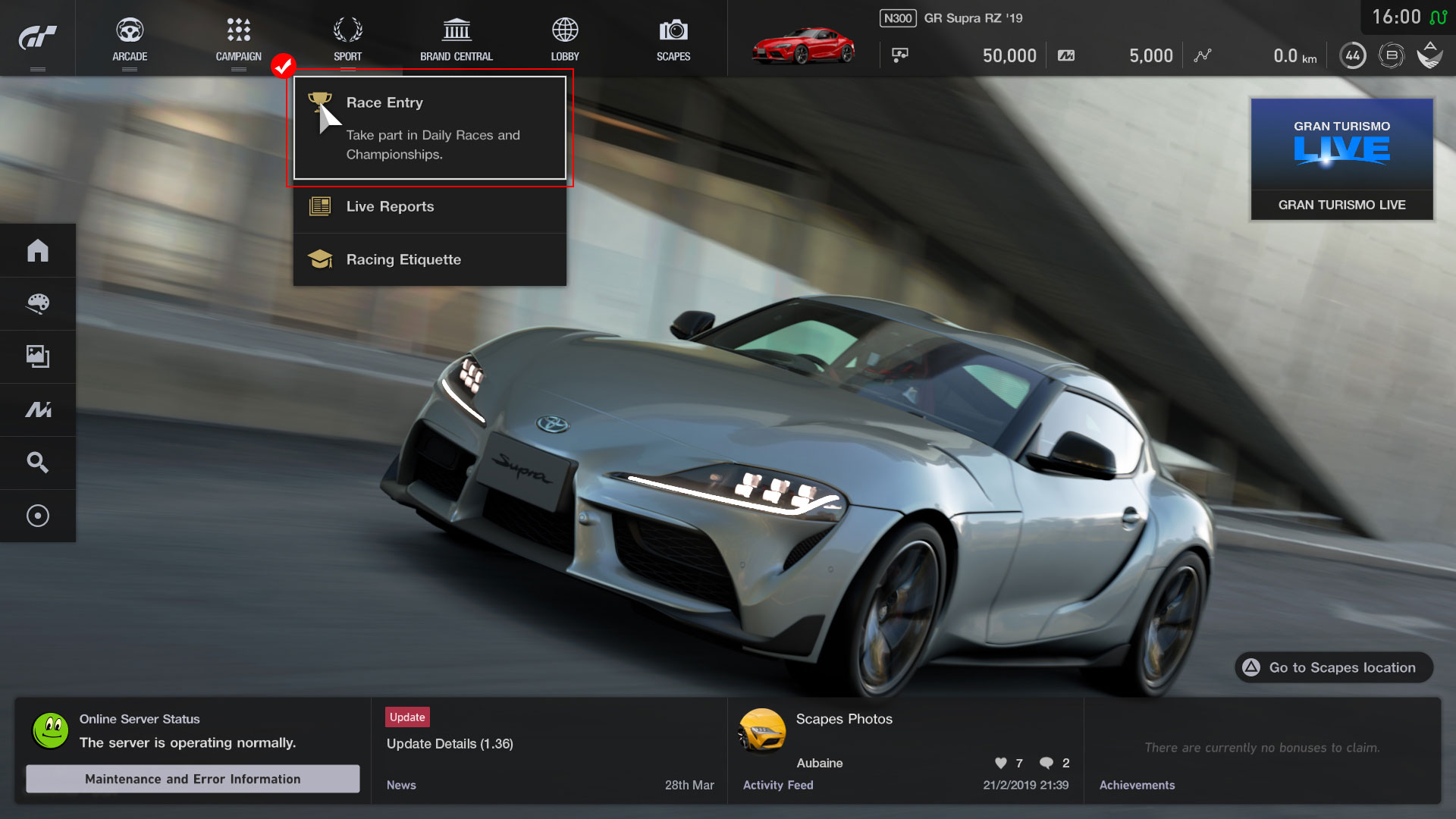This screenshot has height=819, width=1456.
Task: Open the Racing Etiquette menu item
Action: (430, 259)
